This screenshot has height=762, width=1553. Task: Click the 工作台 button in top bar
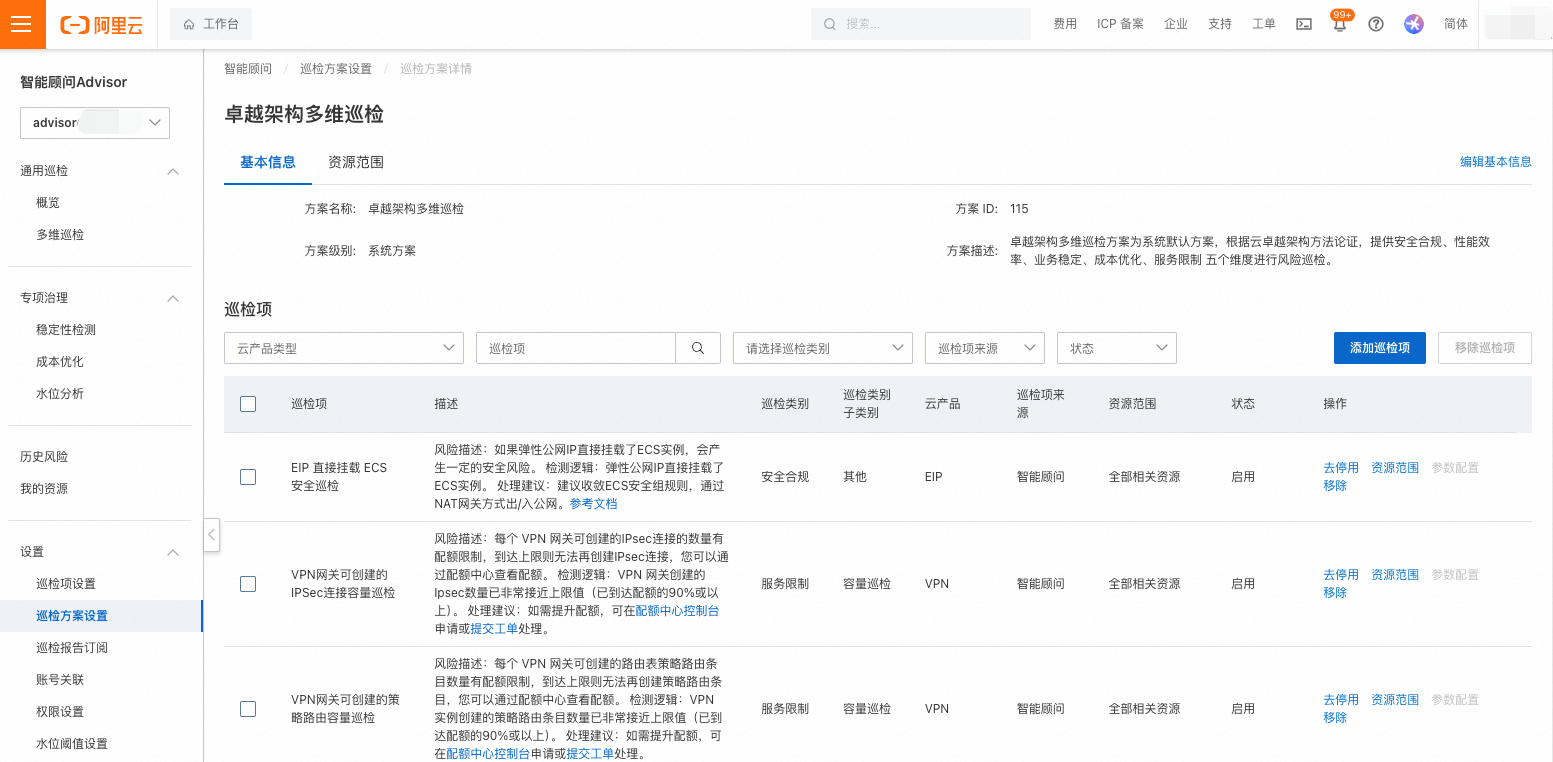click(x=211, y=24)
